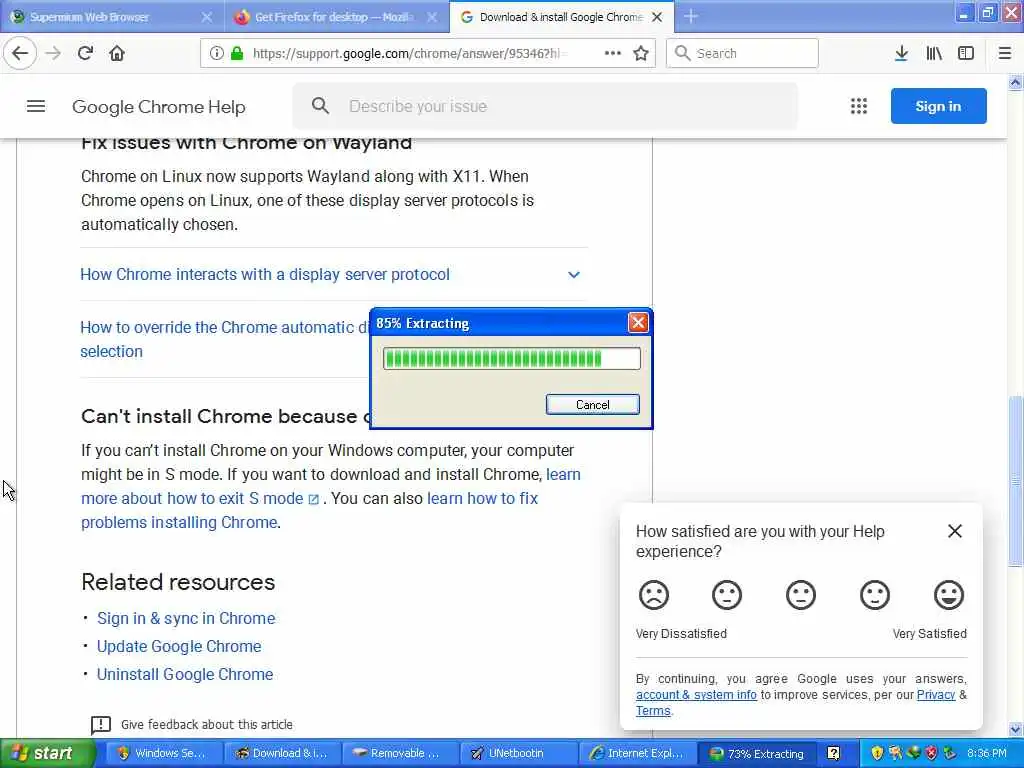Click the green padlock security icon
The width and height of the screenshot is (1024, 768).
coord(237,53)
